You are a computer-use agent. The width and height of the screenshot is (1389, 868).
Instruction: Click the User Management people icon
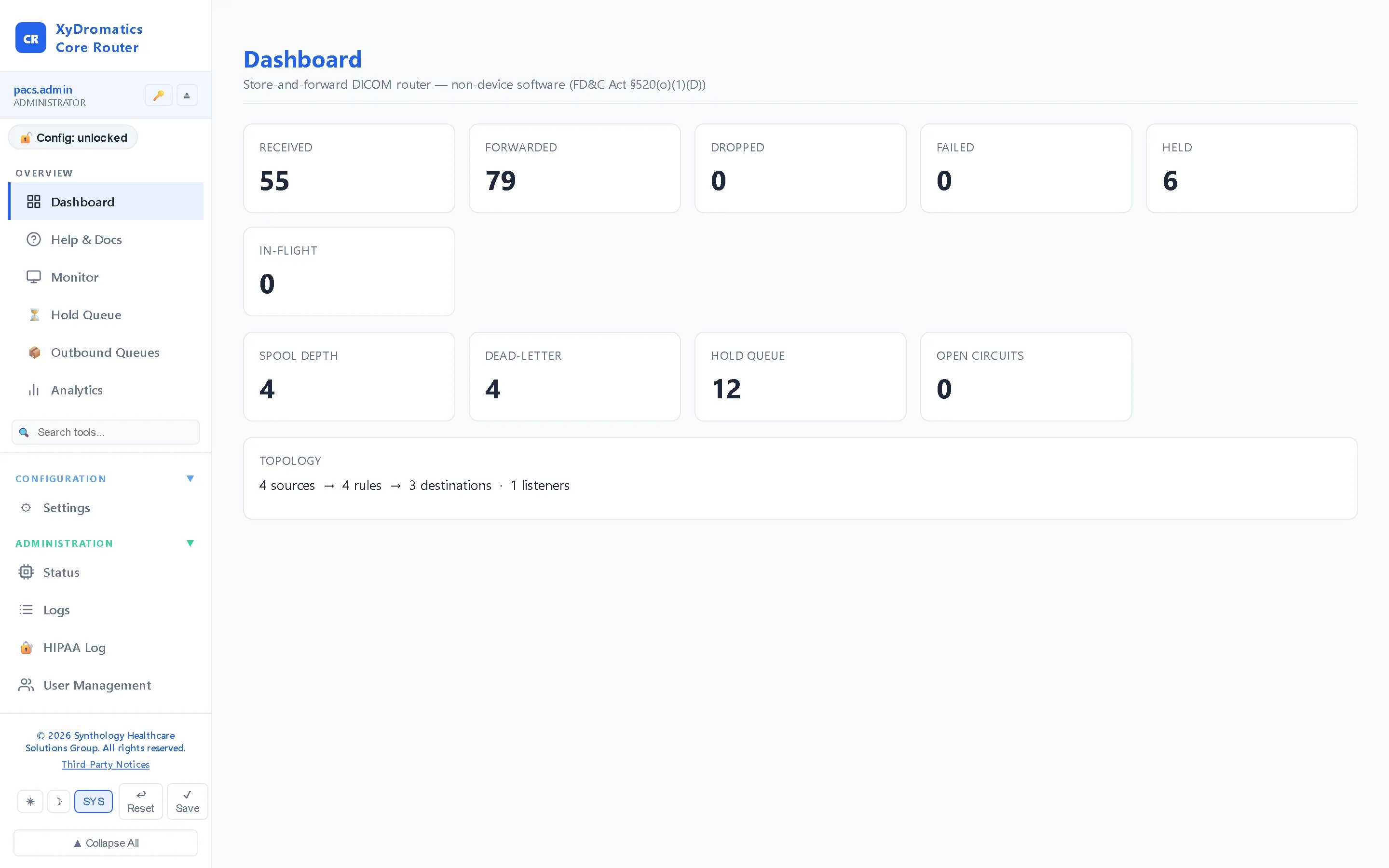(26, 685)
